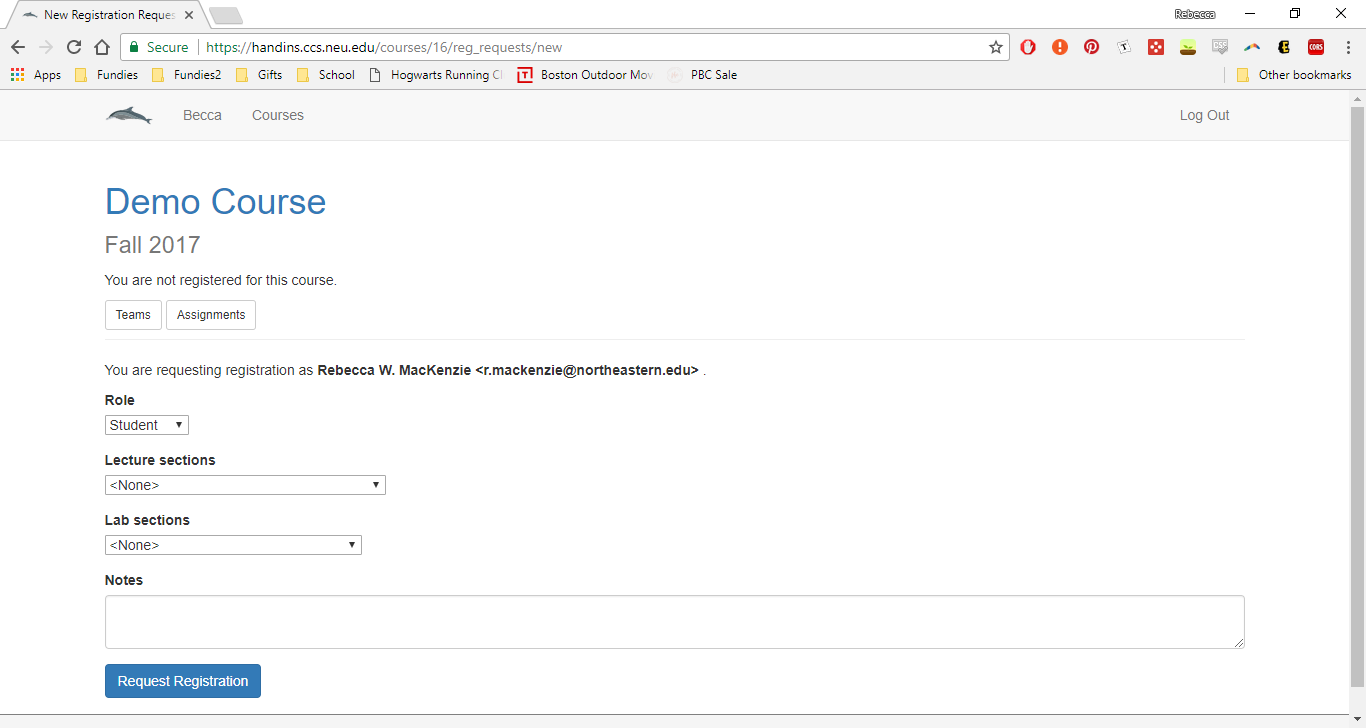Open the Demo Course title link

point(215,202)
